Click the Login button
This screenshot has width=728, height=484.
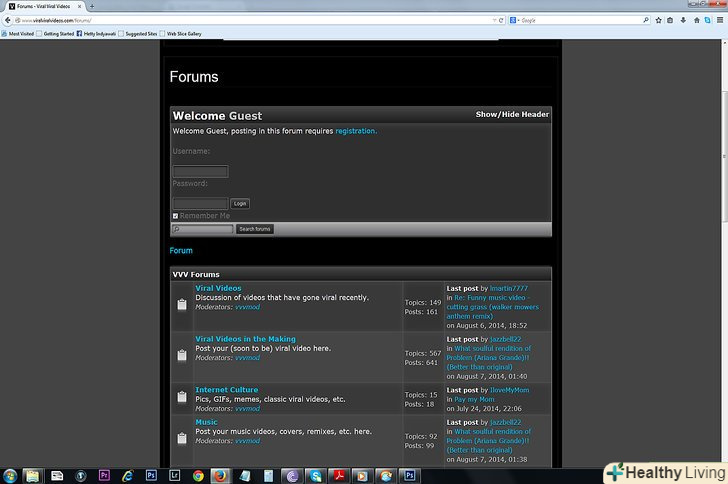click(x=240, y=203)
